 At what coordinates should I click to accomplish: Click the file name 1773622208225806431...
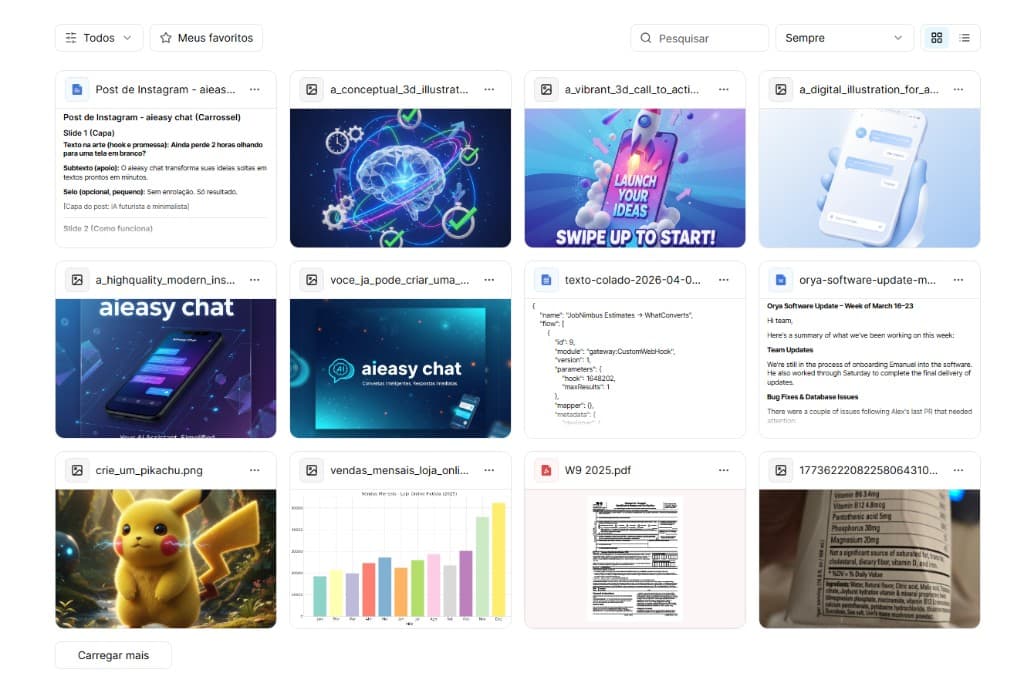coord(869,470)
